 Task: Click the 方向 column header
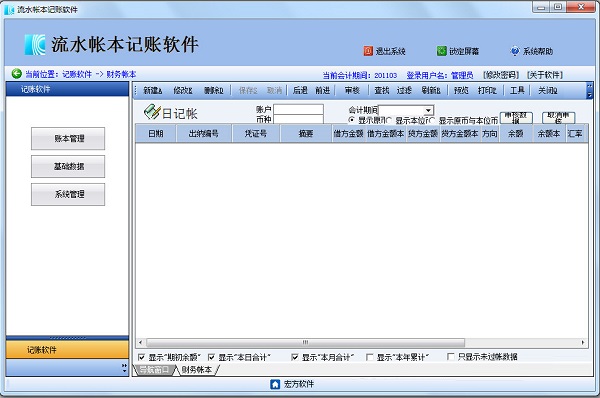(x=489, y=134)
